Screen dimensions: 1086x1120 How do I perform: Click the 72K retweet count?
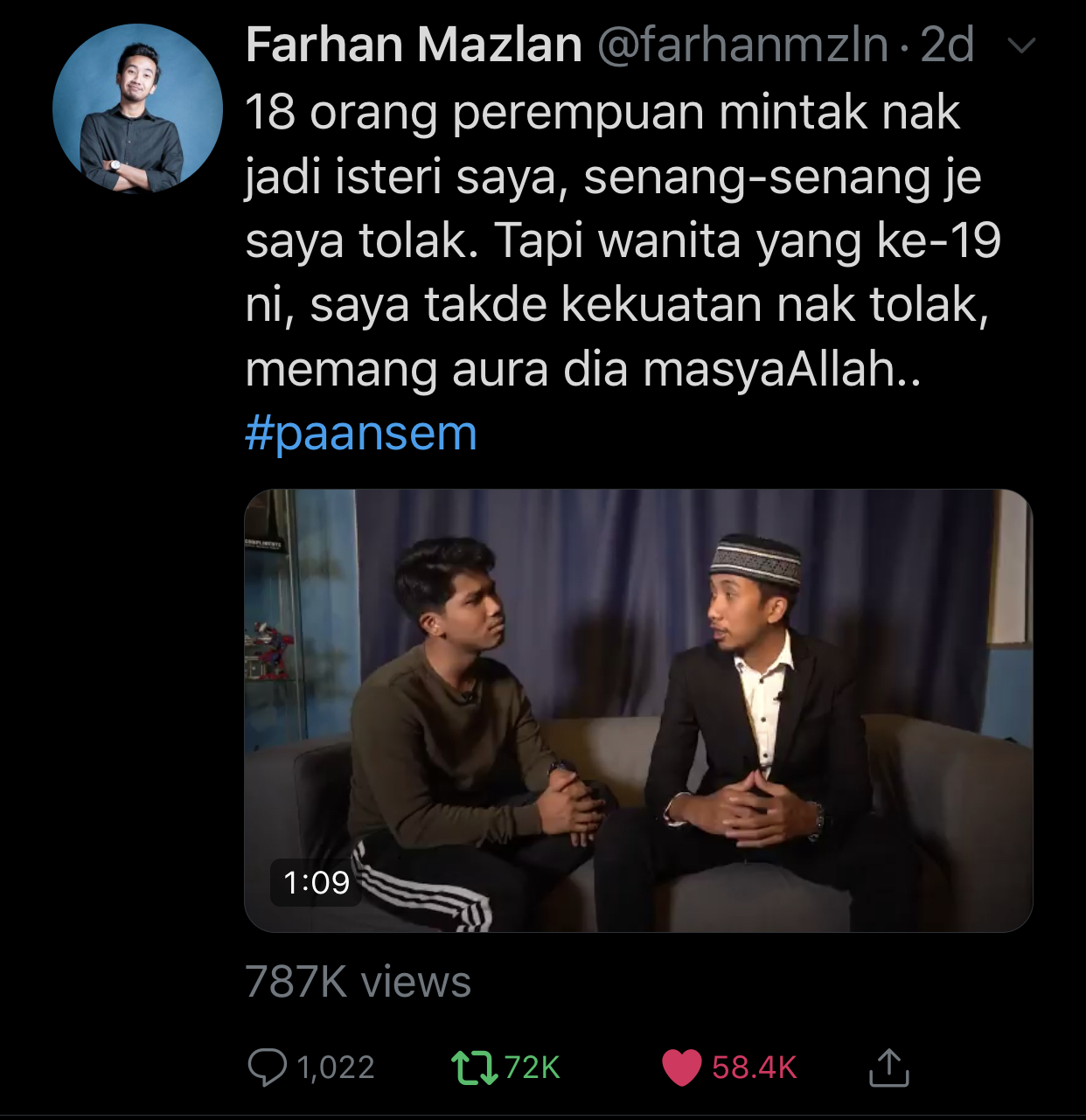(x=532, y=1068)
